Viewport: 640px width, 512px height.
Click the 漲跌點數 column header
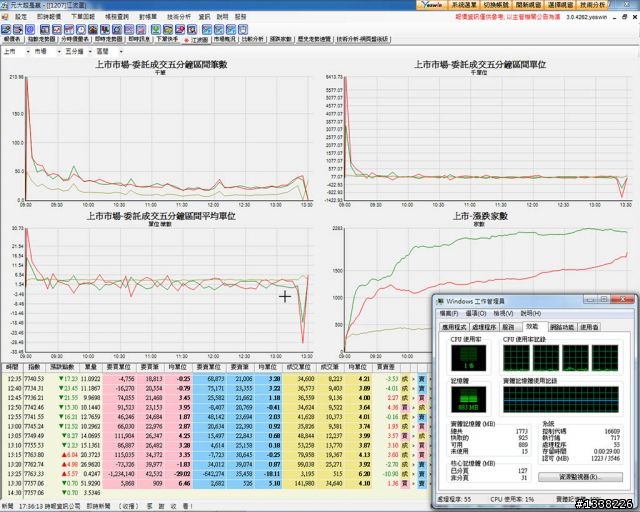[62, 367]
